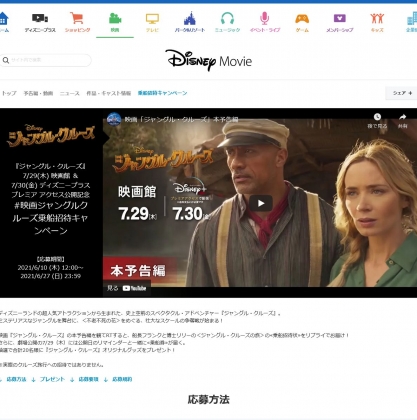Click the Watch Later clock icon
Viewport: 417px width, 420px height.
point(377,117)
